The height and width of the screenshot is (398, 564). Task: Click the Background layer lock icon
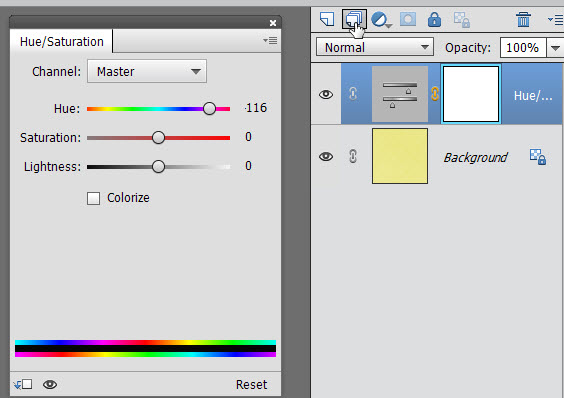(x=538, y=157)
